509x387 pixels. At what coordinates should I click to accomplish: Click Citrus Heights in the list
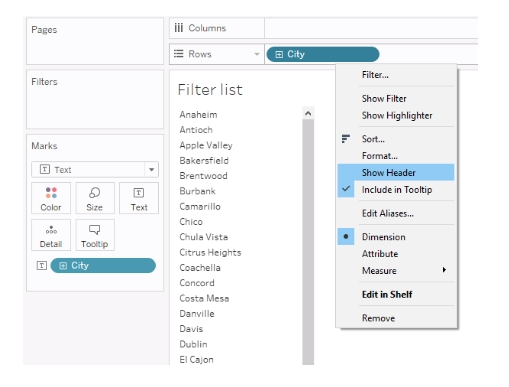210,252
